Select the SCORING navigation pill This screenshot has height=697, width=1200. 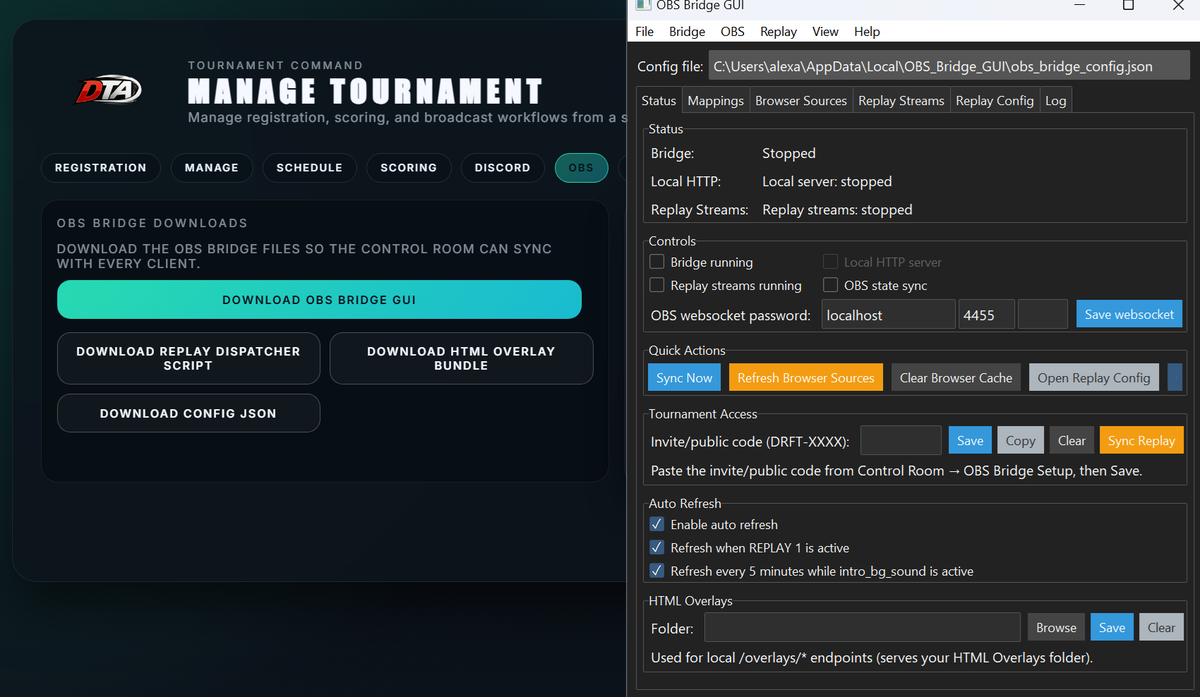409,168
